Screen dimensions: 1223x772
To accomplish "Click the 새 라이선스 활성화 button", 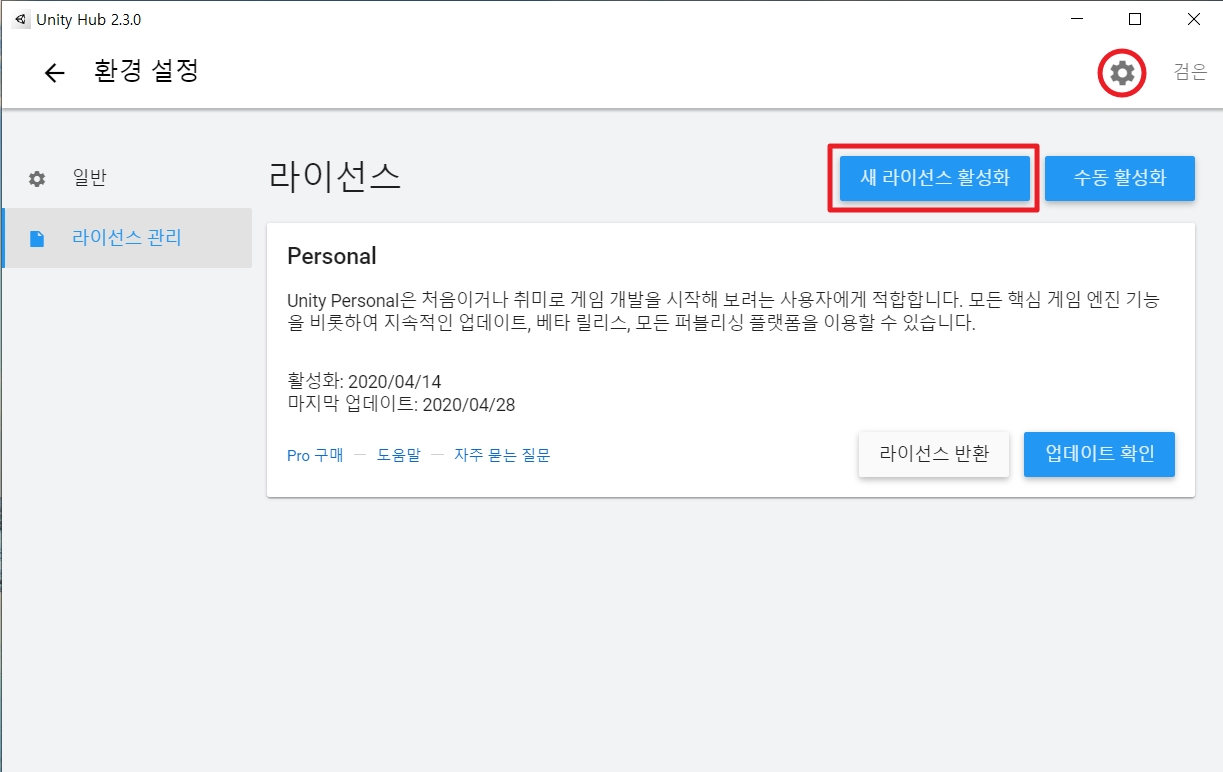I will (935, 178).
